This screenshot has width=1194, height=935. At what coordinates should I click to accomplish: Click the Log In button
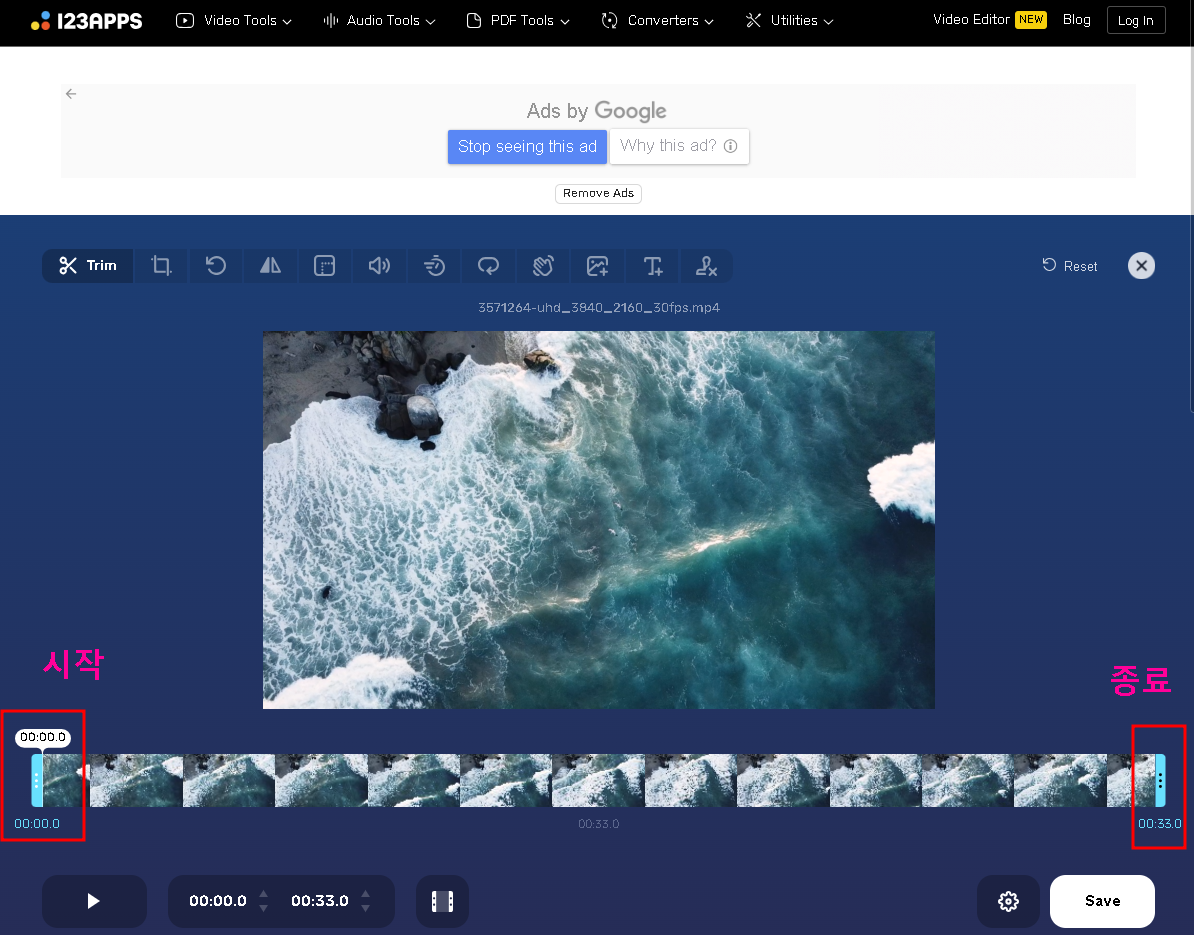coord(1135,21)
